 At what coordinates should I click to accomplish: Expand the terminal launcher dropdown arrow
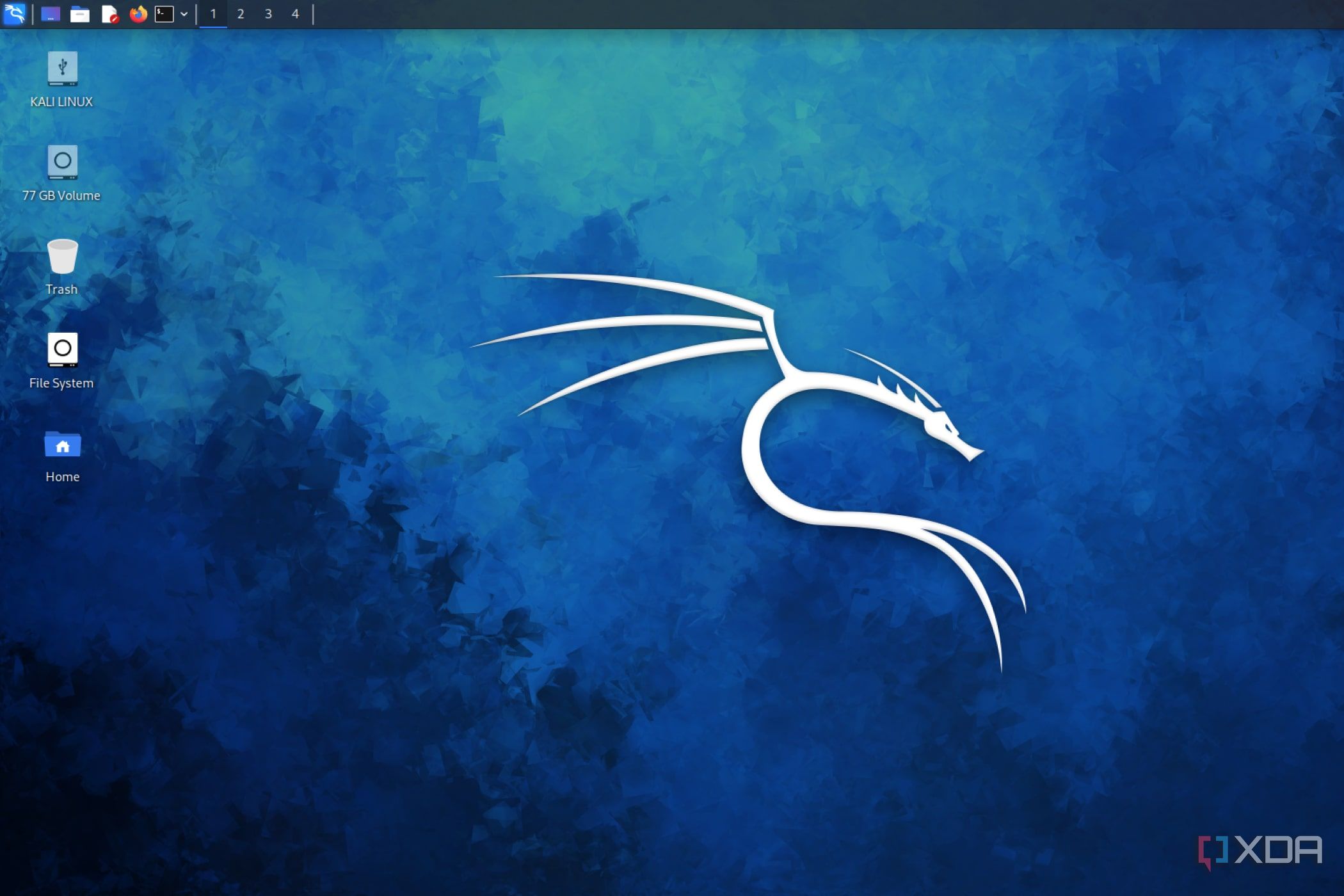[x=183, y=13]
